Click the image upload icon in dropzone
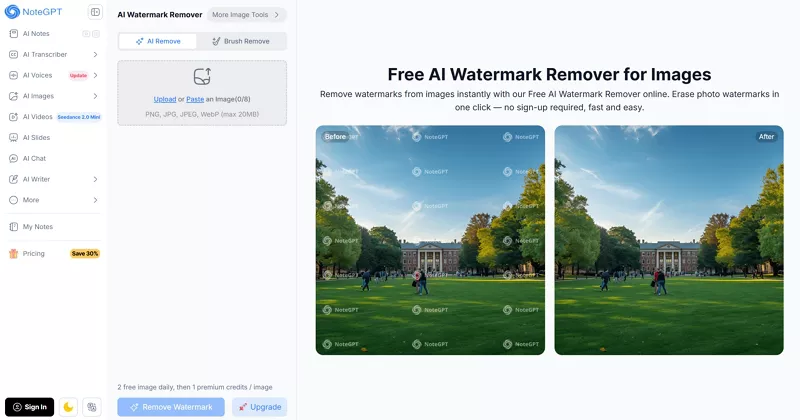 tap(203, 77)
